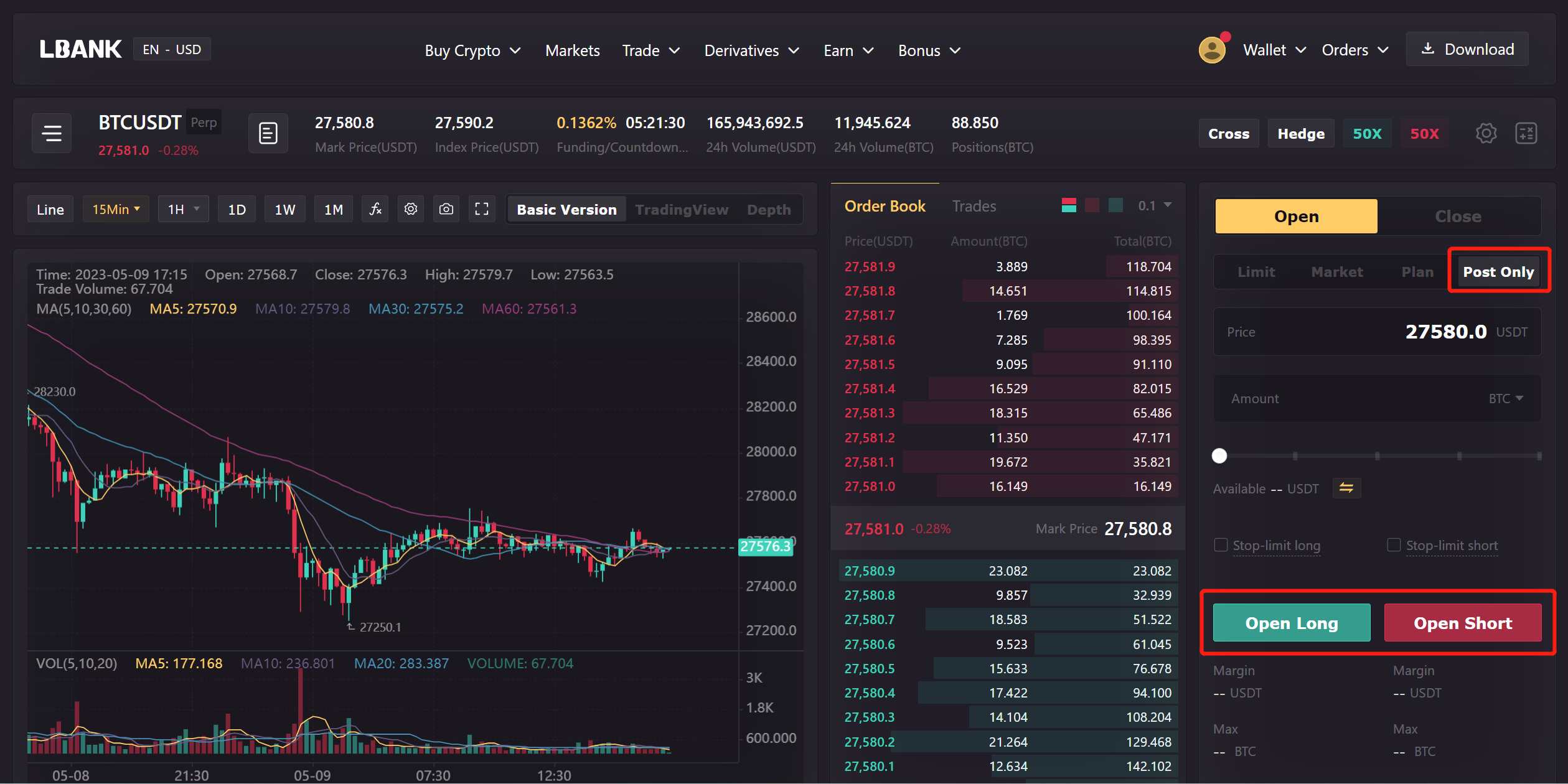Image resolution: width=1568 pixels, height=784 pixels.
Task: Select Post Only order type
Action: click(x=1498, y=272)
